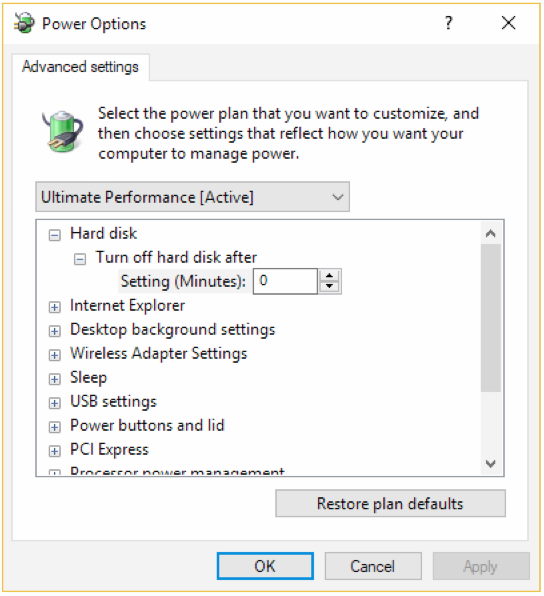The width and height of the screenshot is (544, 596).
Task: Increase the minutes with spinner up arrow
Action: (x=329, y=276)
